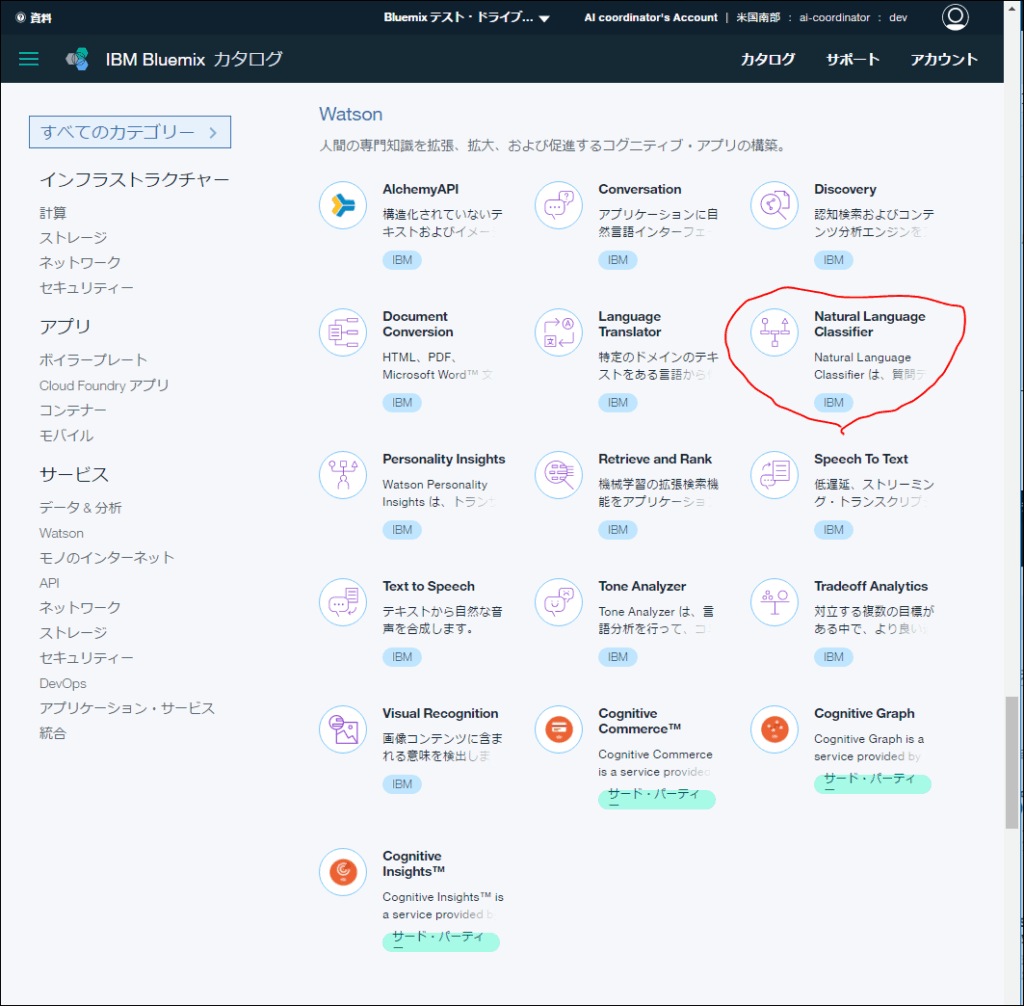Open the アプリケーション・サービス category

point(127,708)
